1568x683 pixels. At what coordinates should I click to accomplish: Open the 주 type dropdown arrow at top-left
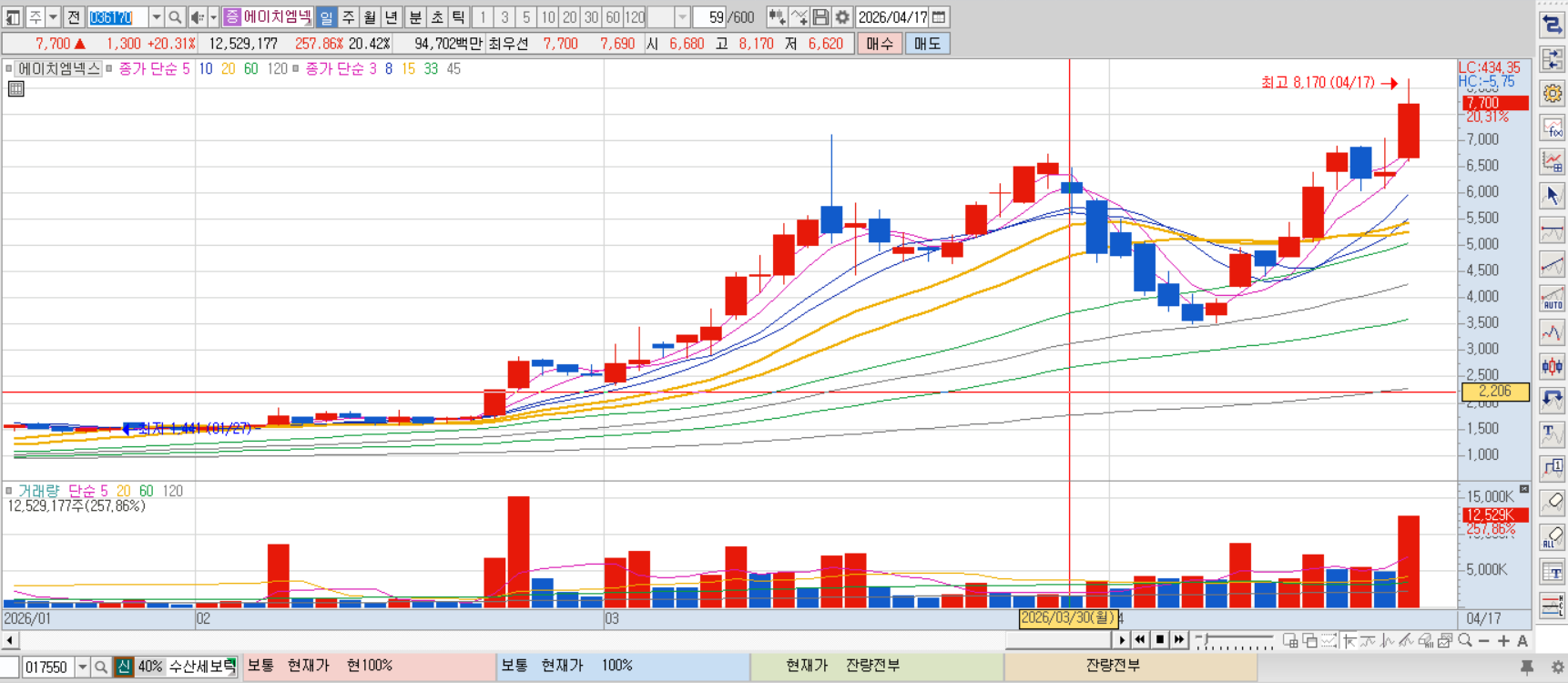coord(53,17)
